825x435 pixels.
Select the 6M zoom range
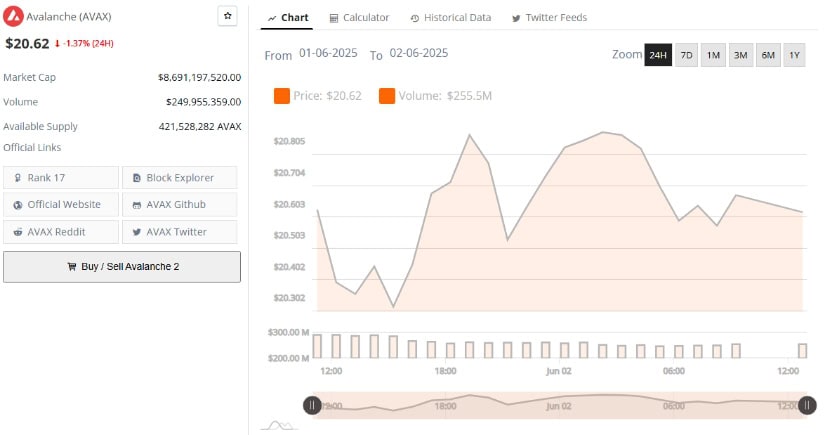(768, 55)
